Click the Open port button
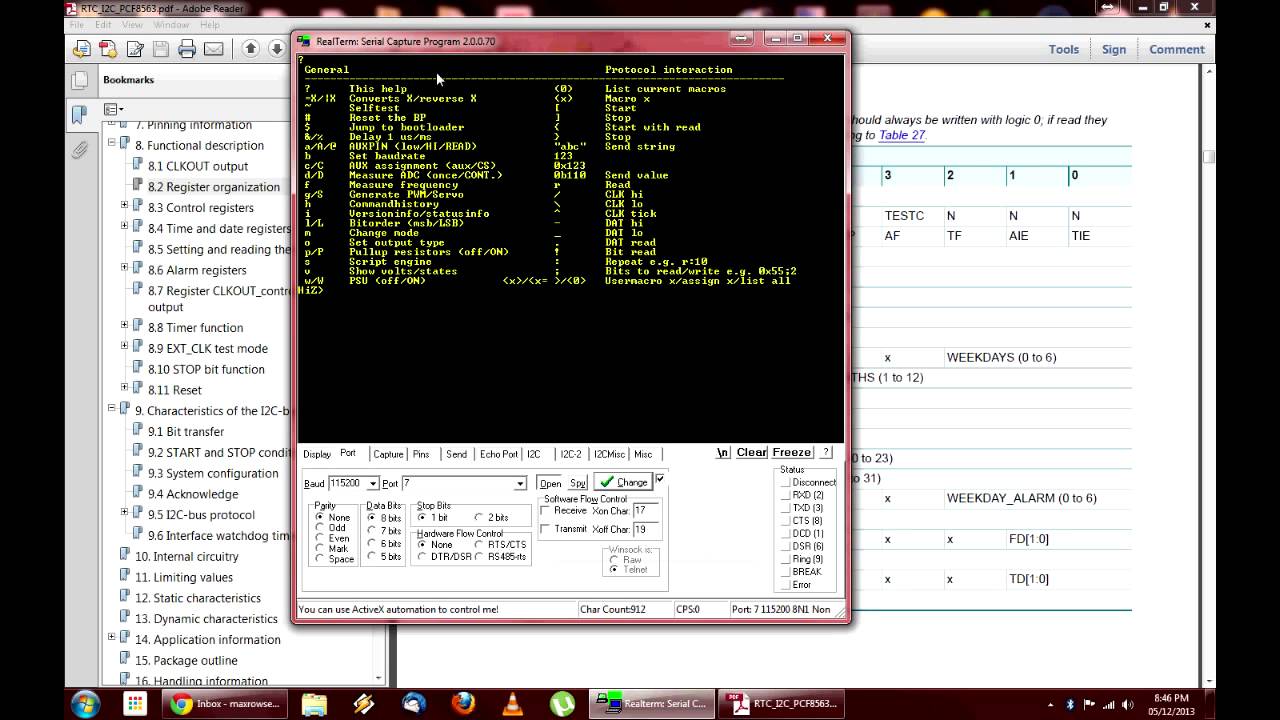This screenshot has width=1280, height=720. tap(550, 483)
